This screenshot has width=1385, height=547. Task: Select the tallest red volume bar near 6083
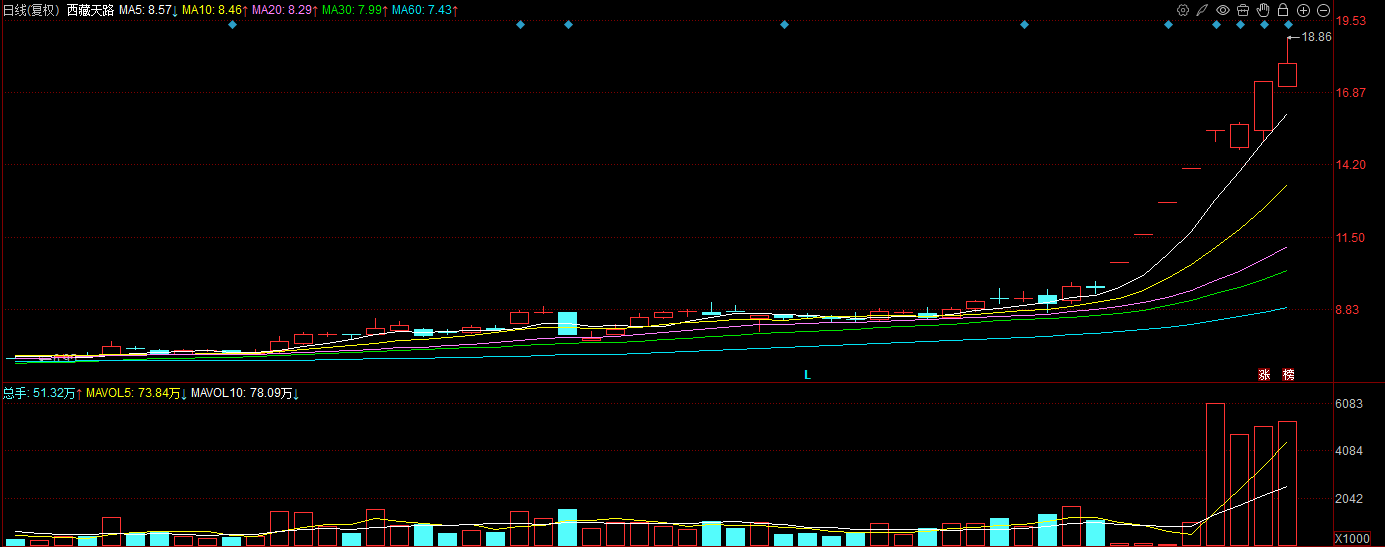pyautogui.click(x=1215, y=474)
